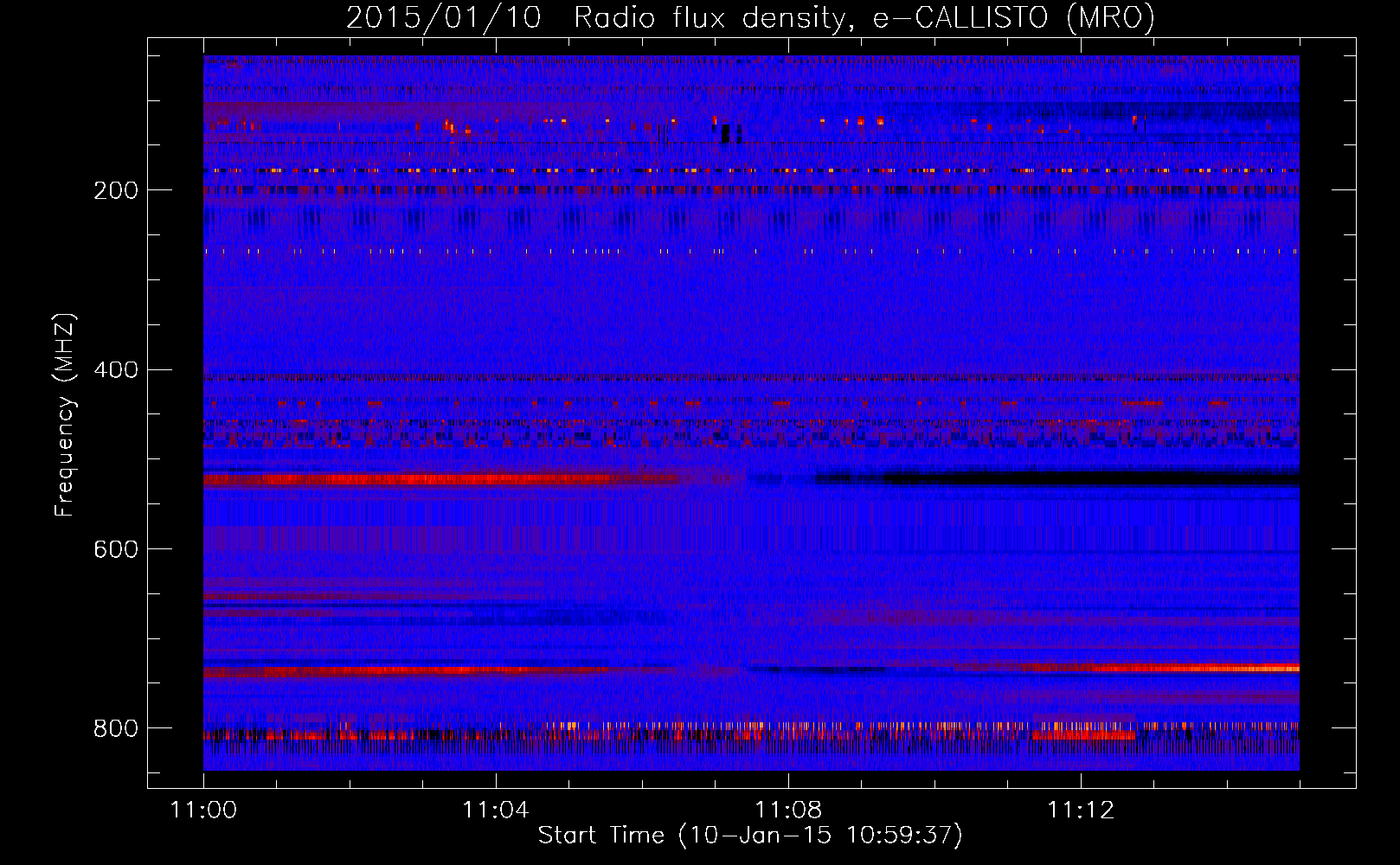Viewport: 1400px width, 865px height.
Task: Click the 11:08 time tick label
Action: pyautogui.click(x=788, y=810)
